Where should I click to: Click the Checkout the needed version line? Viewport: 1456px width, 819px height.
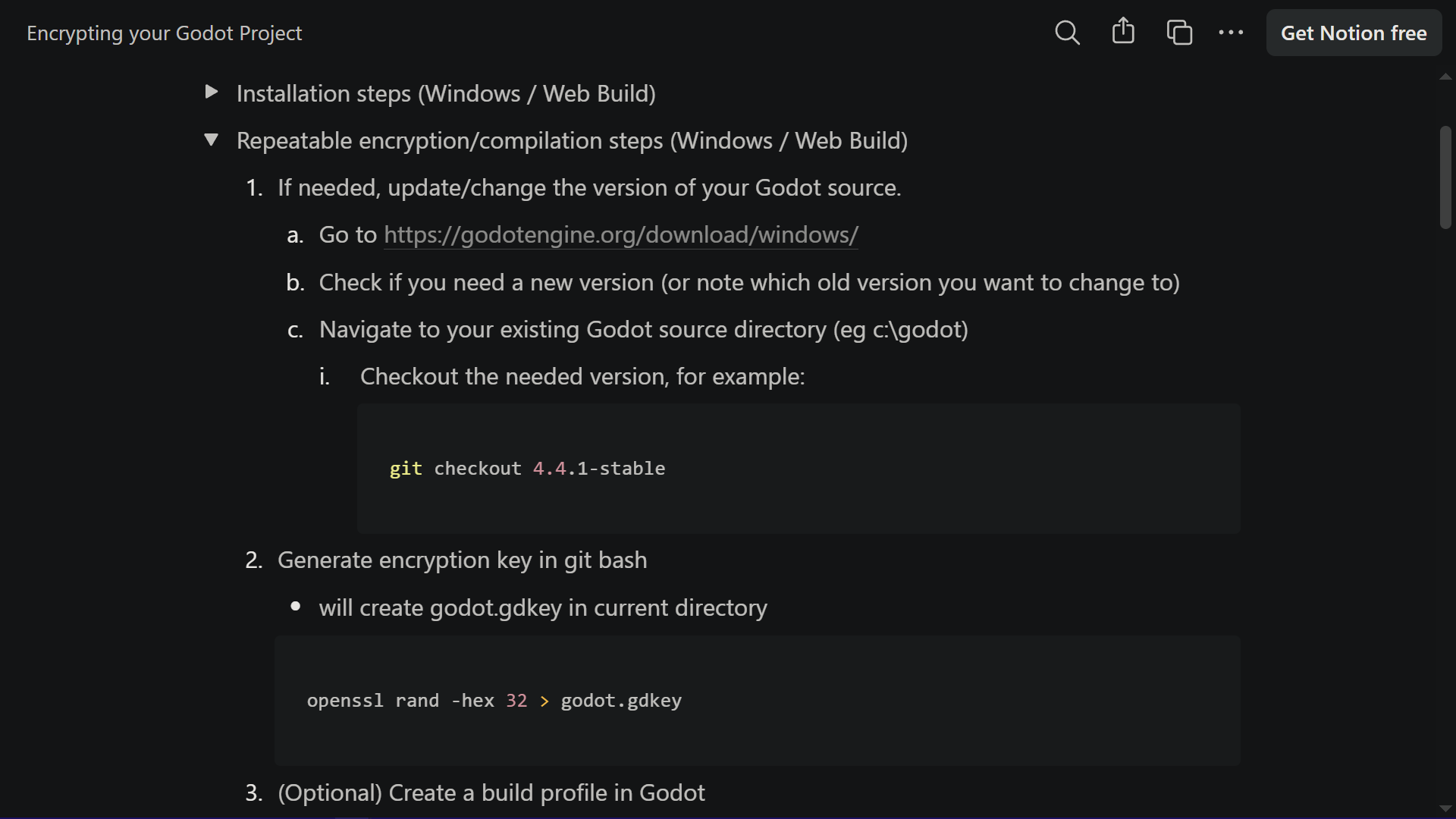coord(582,377)
